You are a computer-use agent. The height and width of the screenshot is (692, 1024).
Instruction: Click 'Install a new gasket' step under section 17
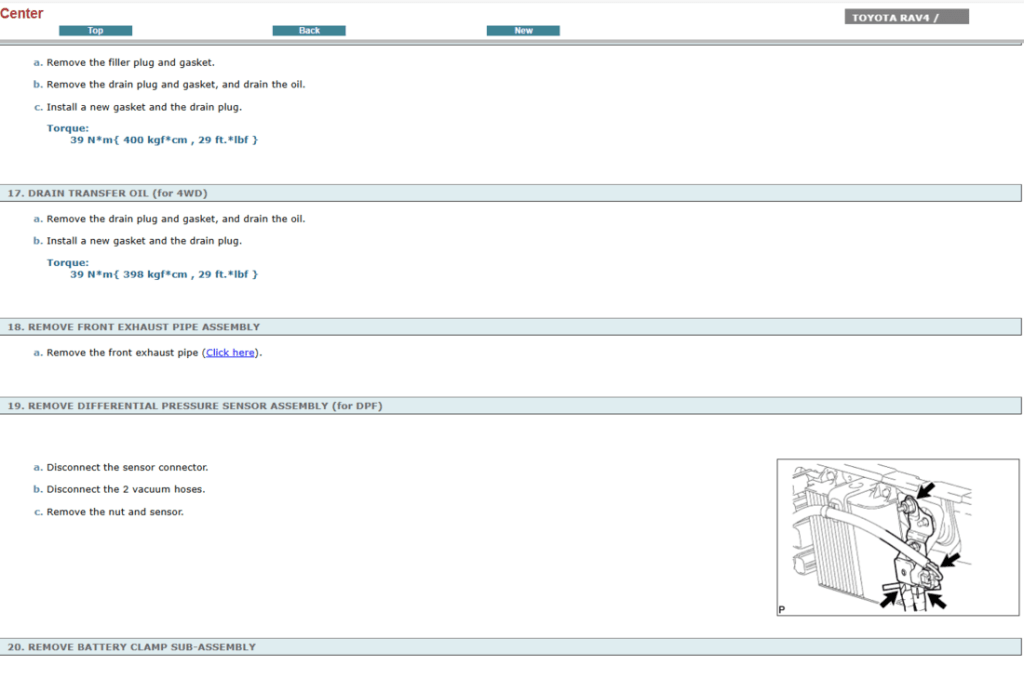(x=144, y=241)
